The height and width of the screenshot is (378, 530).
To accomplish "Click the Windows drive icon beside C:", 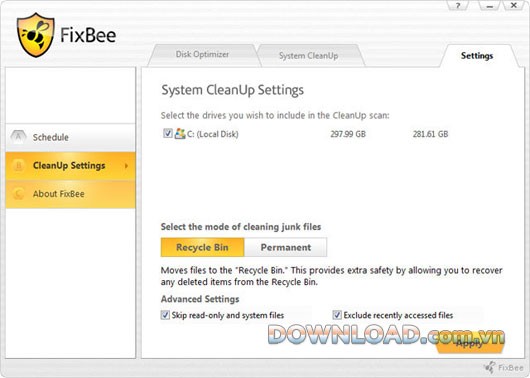I will (180, 134).
